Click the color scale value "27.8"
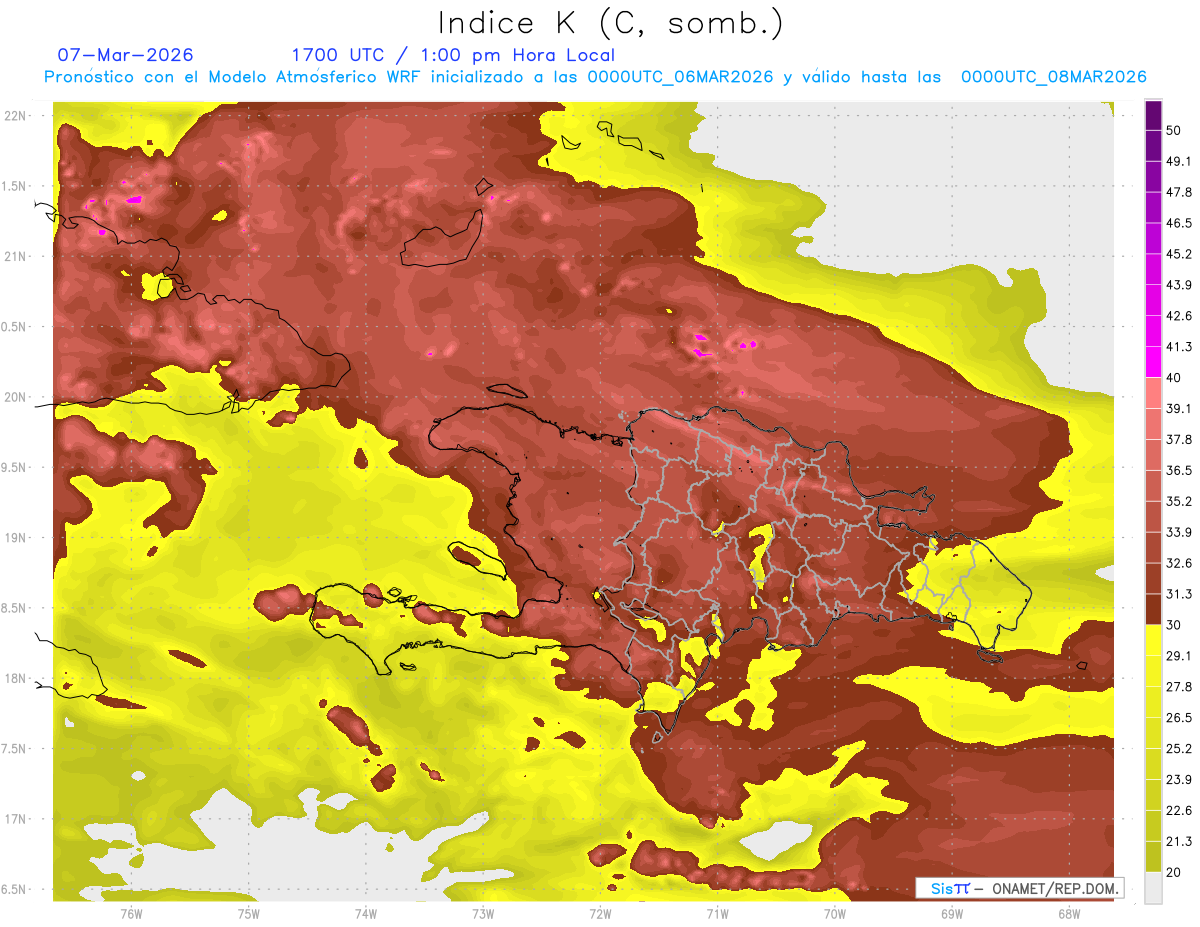1200x927 pixels. coord(1179,686)
